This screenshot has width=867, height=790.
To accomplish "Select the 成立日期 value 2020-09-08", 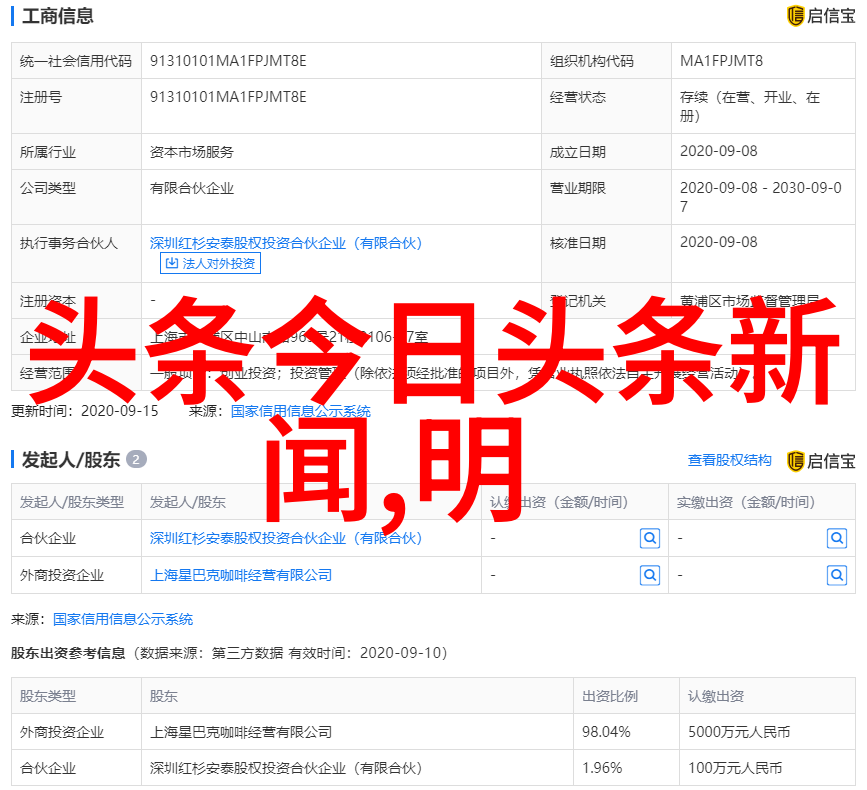I will pos(718,151).
